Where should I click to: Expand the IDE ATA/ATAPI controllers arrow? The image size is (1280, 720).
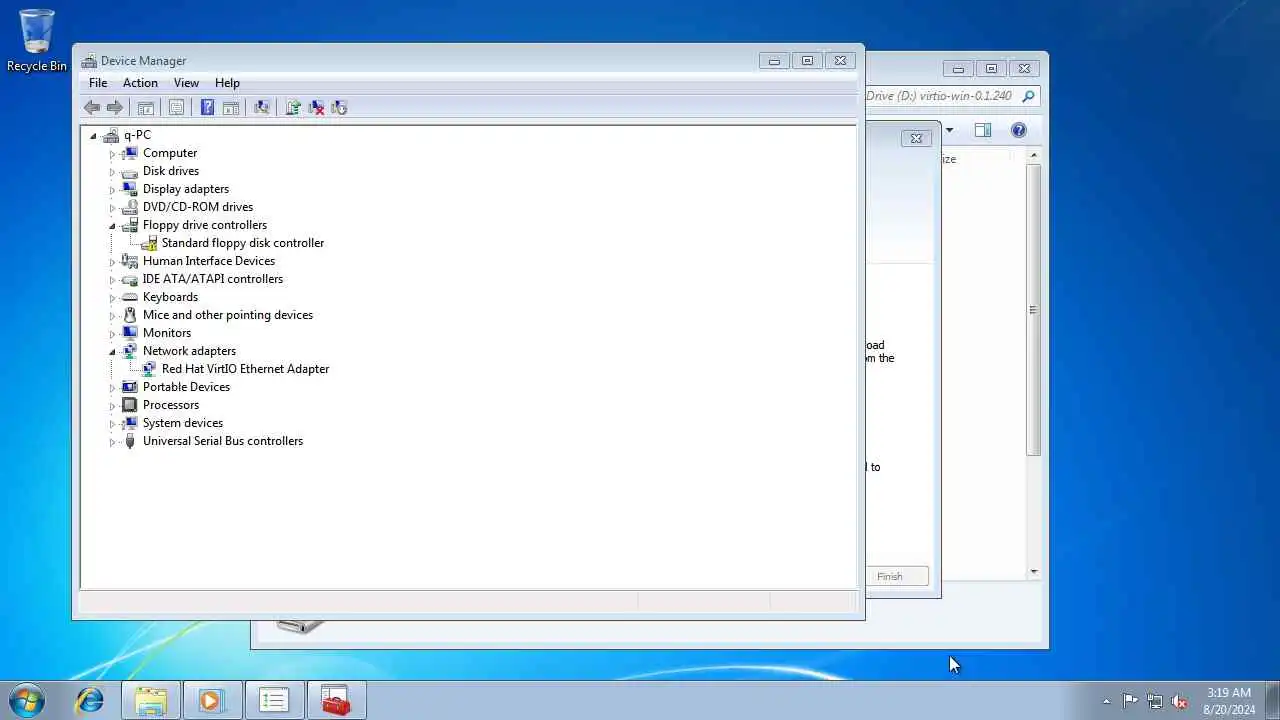click(x=112, y=280)
